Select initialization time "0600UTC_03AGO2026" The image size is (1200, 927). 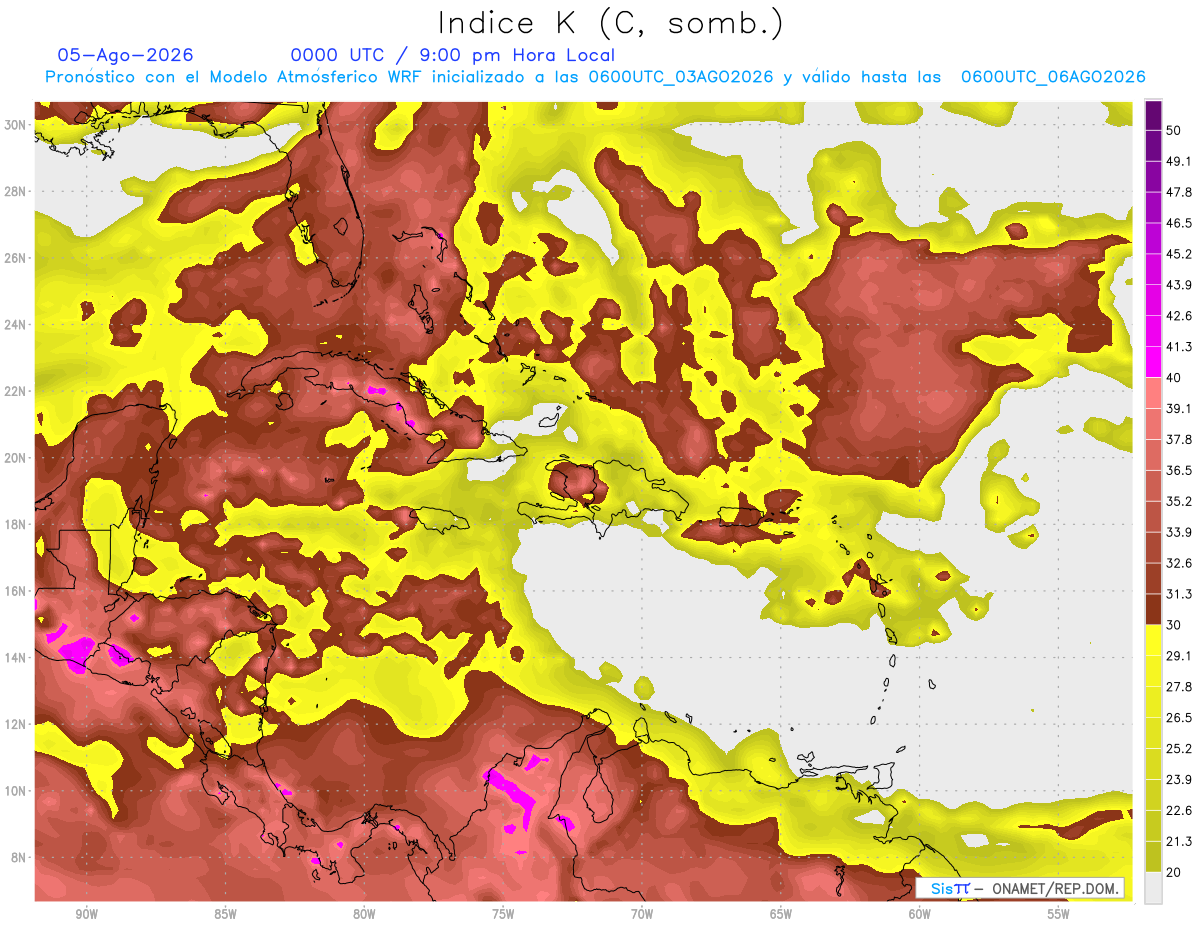point(681,77)
